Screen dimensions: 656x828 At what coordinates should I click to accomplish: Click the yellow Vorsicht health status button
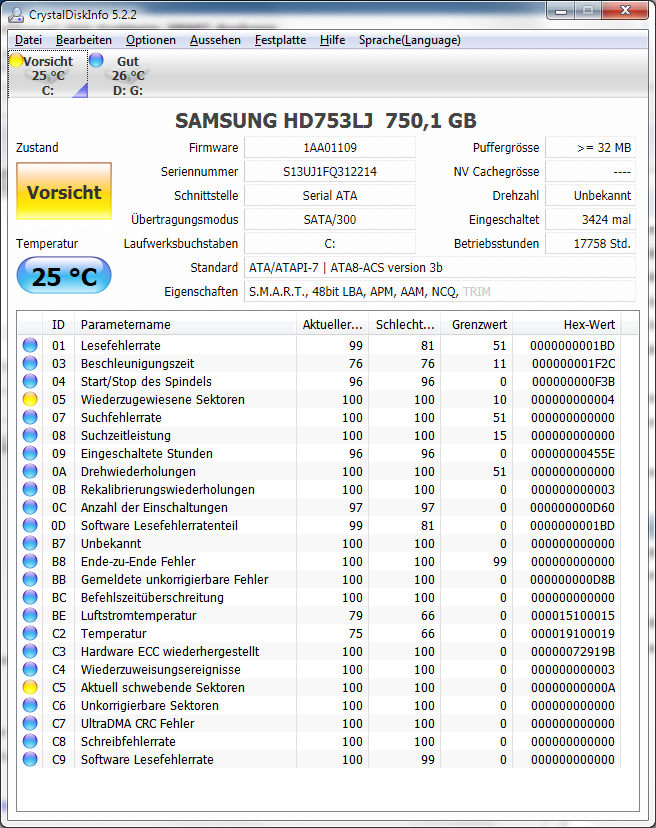[x=64, y=191]
